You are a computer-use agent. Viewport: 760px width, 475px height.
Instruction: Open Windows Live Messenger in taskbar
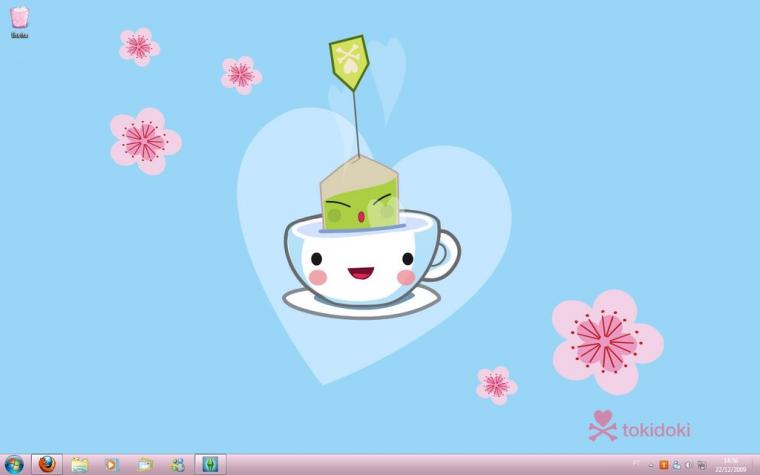click(x=177, y=465)
